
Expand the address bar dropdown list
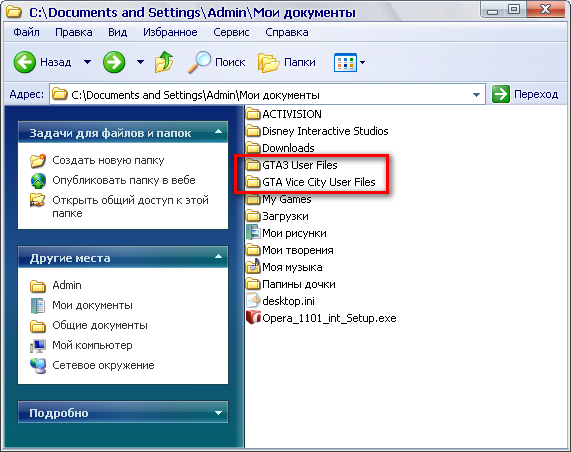click(x=476, y=95)
